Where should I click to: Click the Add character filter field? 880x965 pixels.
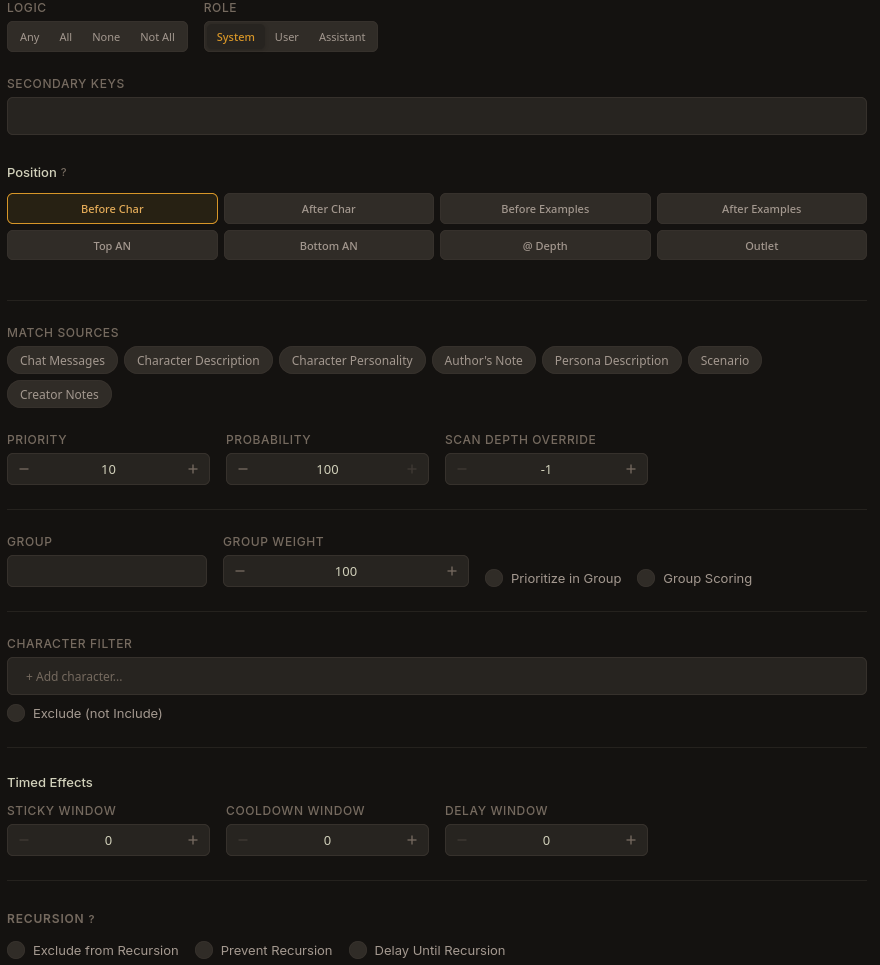437,676
